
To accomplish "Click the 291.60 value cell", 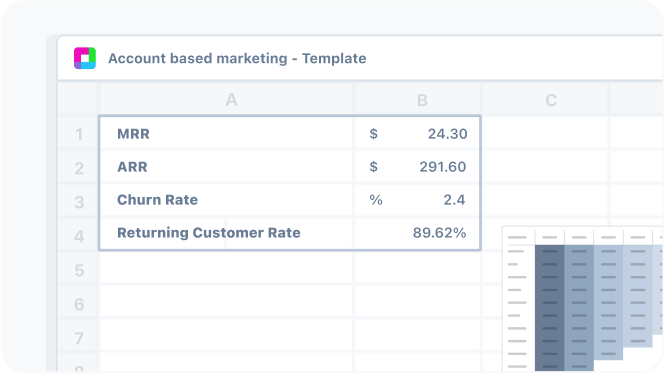I will click(x=417, y=166).
